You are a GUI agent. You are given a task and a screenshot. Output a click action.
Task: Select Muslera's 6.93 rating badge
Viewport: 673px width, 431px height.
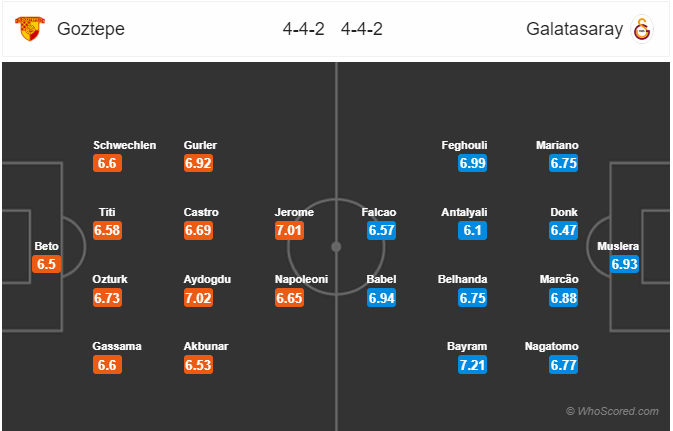[624, 264]
